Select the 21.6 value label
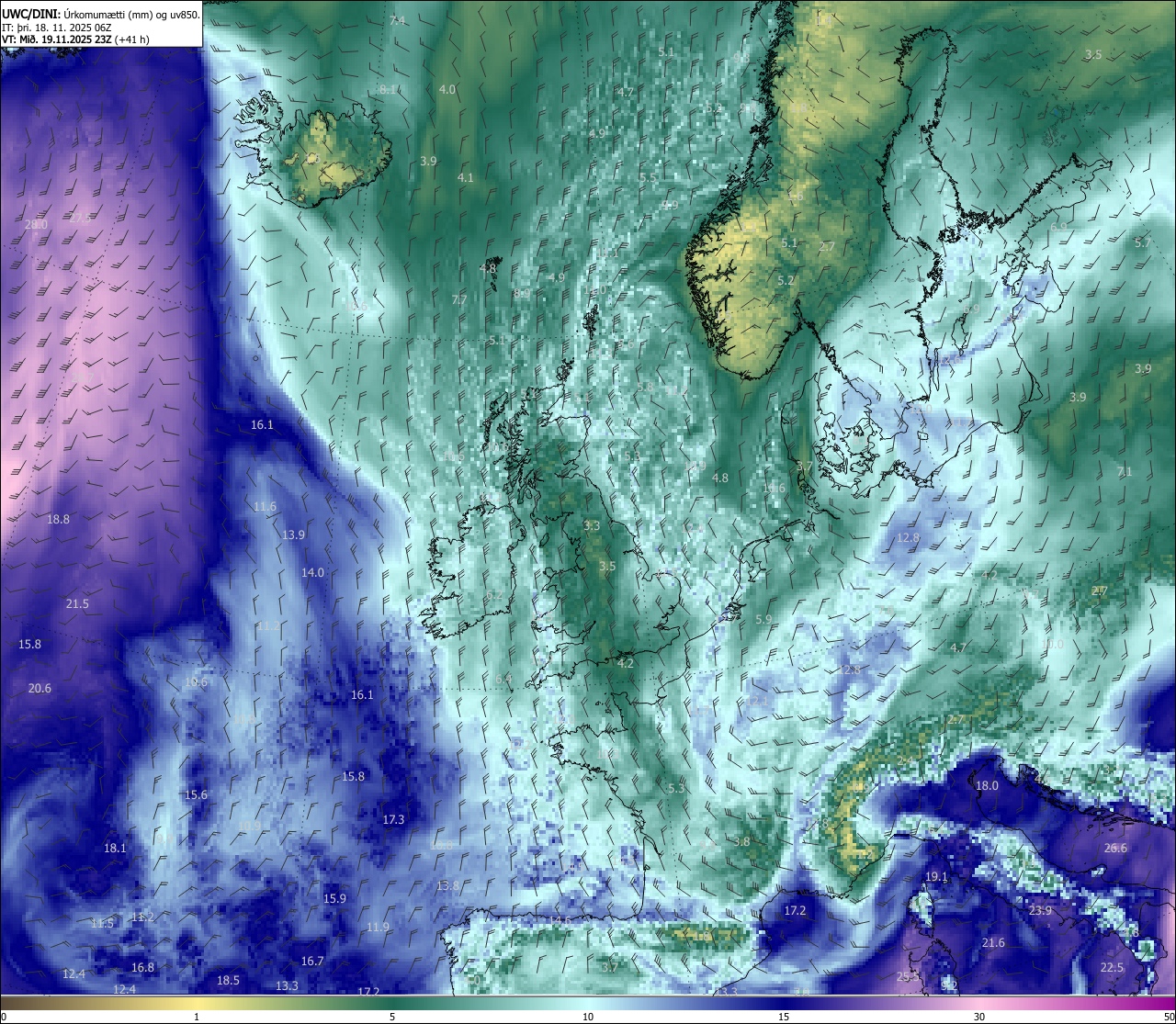 (993, 942)
